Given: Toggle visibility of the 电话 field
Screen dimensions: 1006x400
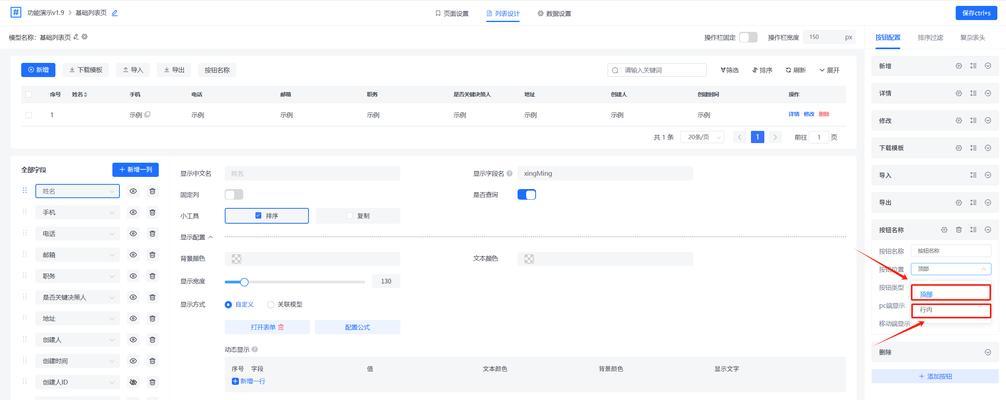Looking at the screenshot, I should (133, 234).
